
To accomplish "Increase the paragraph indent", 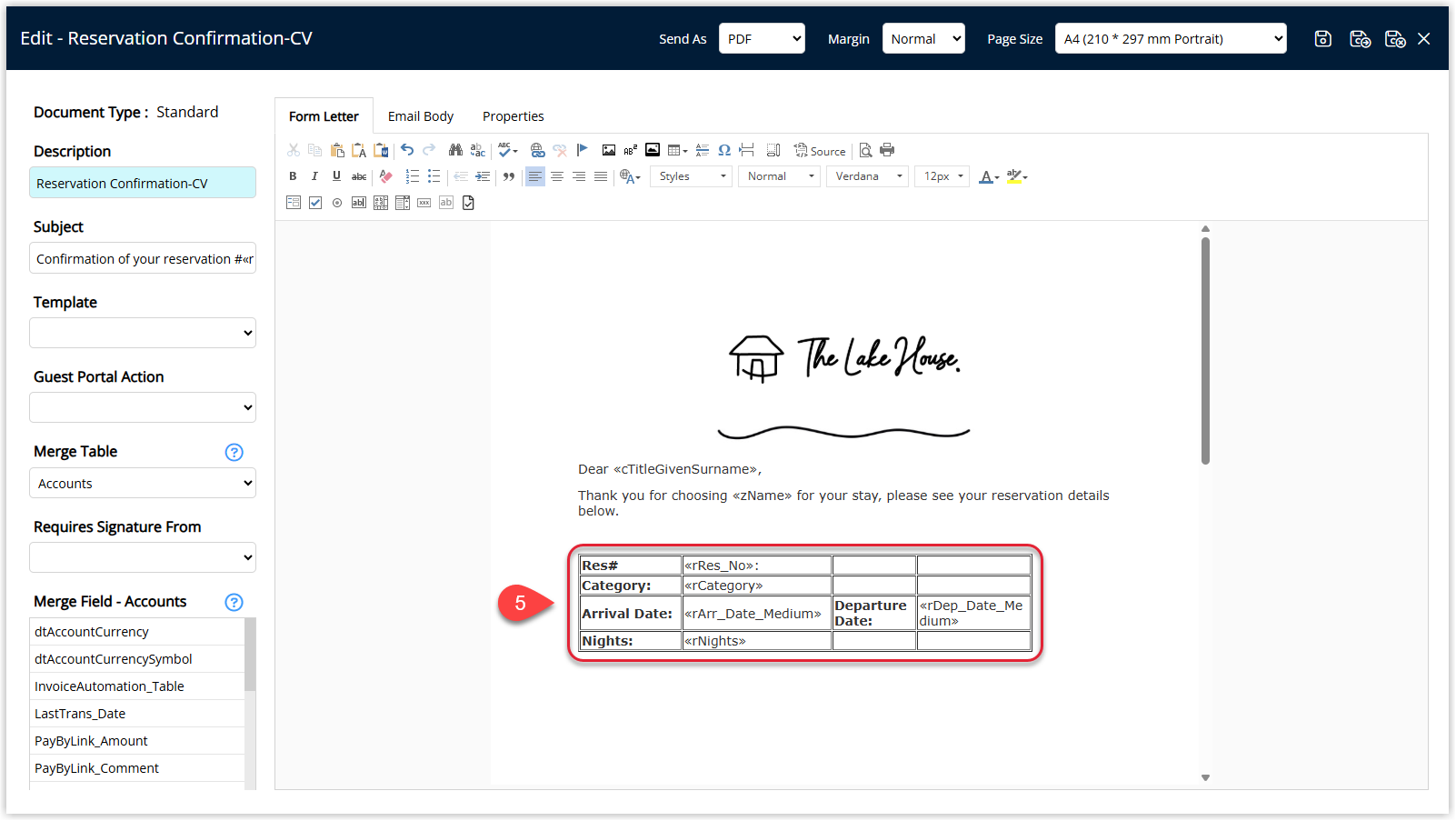I will click(x=483, y=176).
